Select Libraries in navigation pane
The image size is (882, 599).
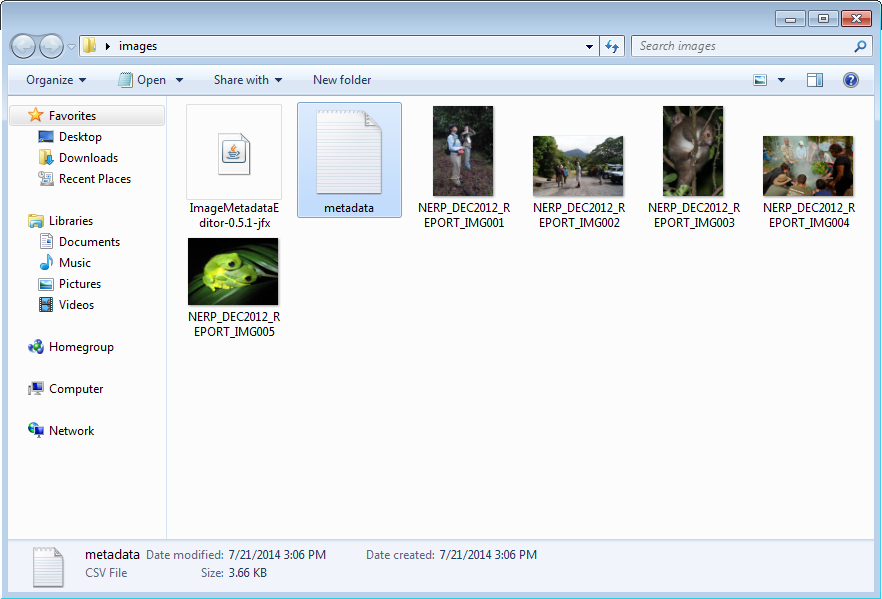tap(71, 221)
